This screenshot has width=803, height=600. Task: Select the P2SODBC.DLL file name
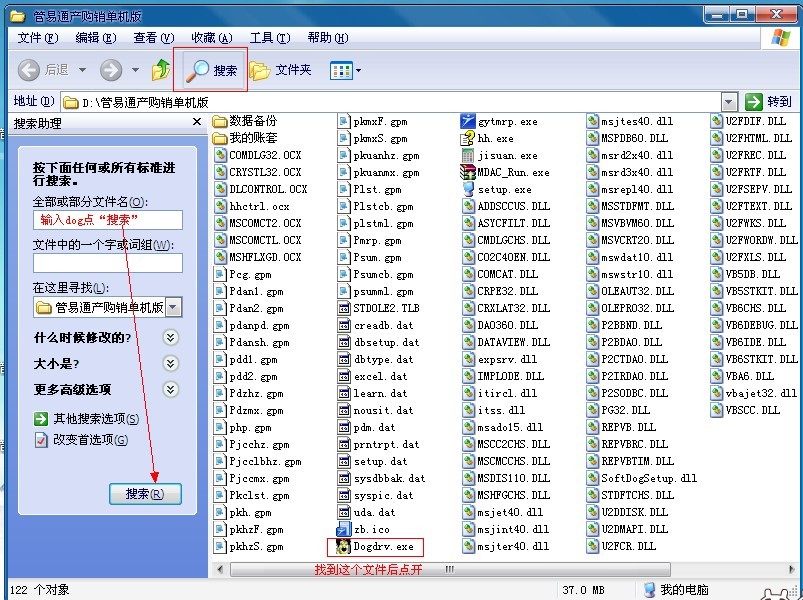coord(635,393)
